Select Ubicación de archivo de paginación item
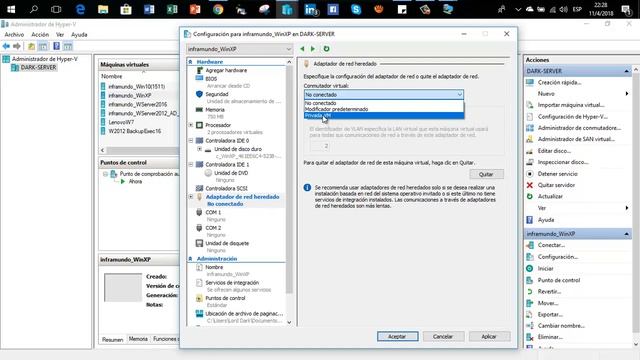This screenshot has height=360, width=640. 244,313
